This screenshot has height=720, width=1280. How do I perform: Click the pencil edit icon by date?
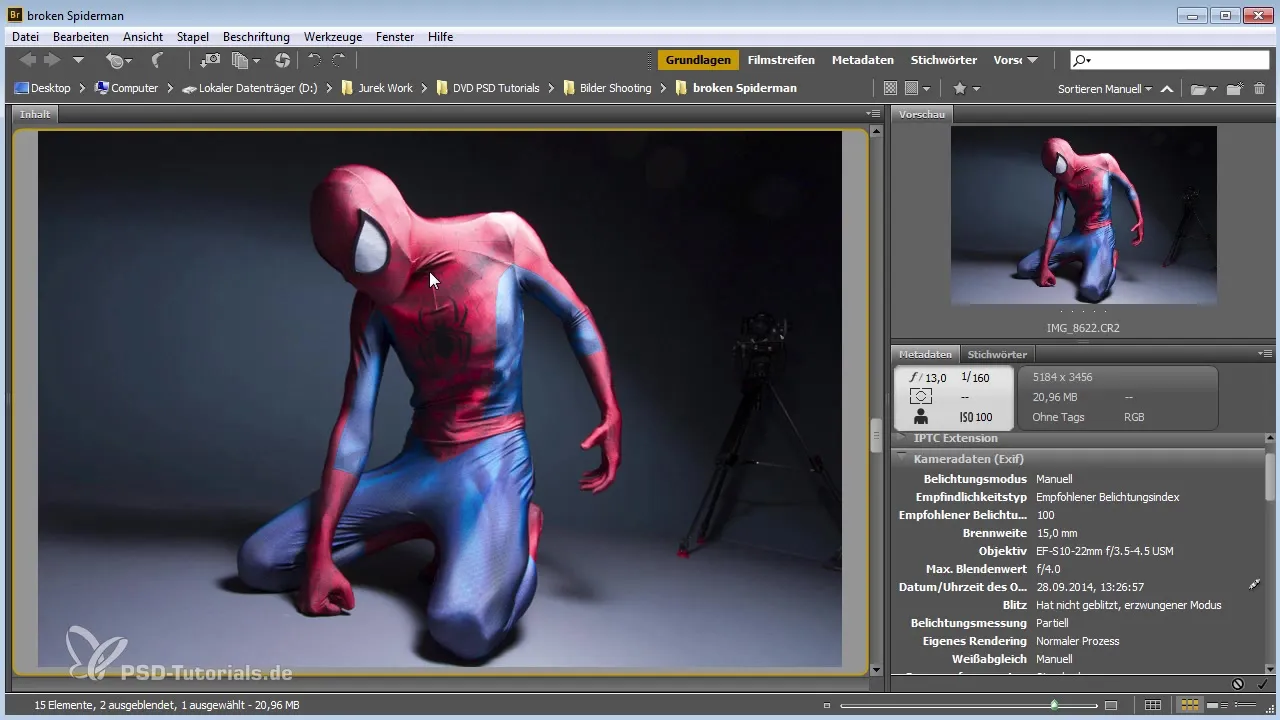pyautogui.click(x=1254, y=584)
